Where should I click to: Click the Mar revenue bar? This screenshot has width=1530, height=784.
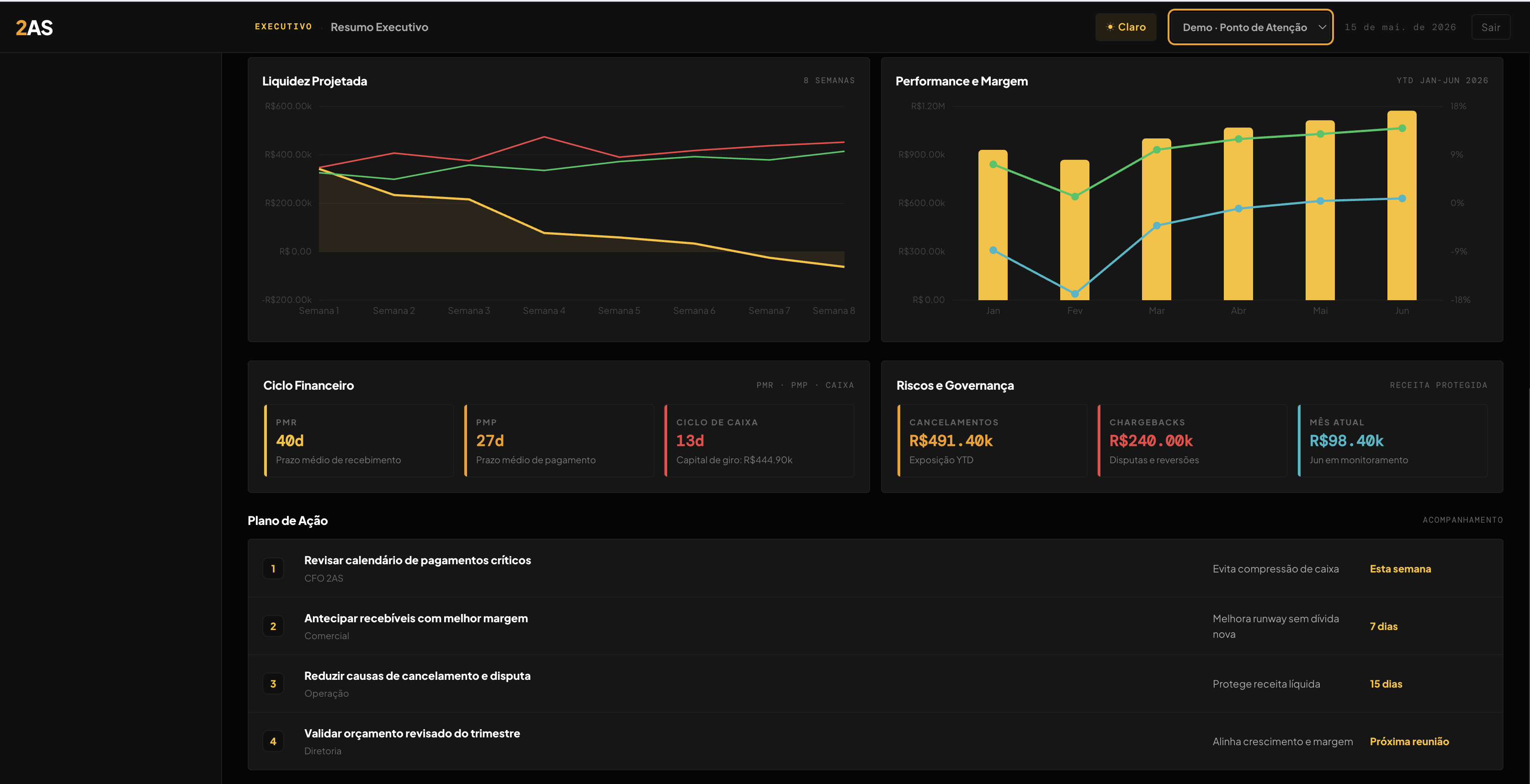click(1156, 219)
